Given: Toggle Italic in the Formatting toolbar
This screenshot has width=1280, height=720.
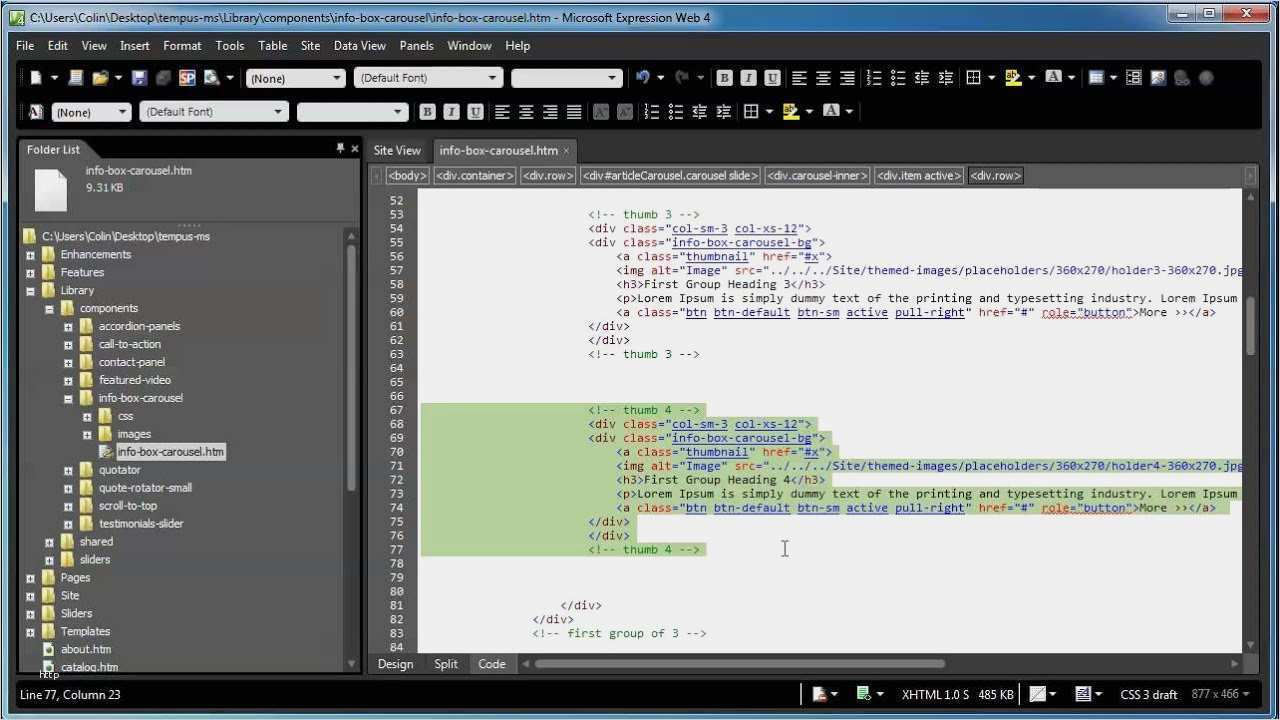Looking at the screenshot, I should click(x=451, y=112).
